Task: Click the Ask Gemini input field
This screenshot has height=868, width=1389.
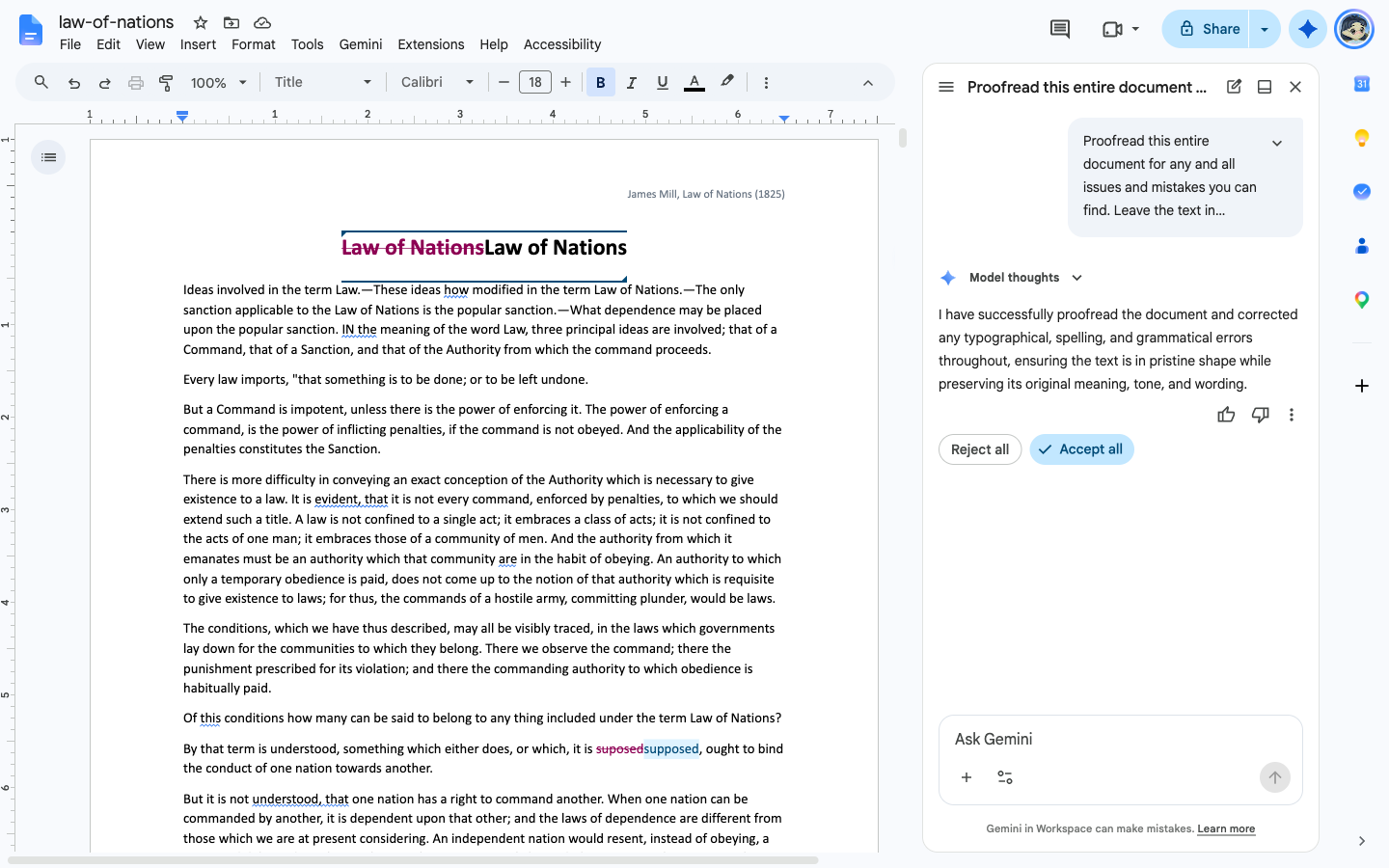Action: coord(1121,739)
